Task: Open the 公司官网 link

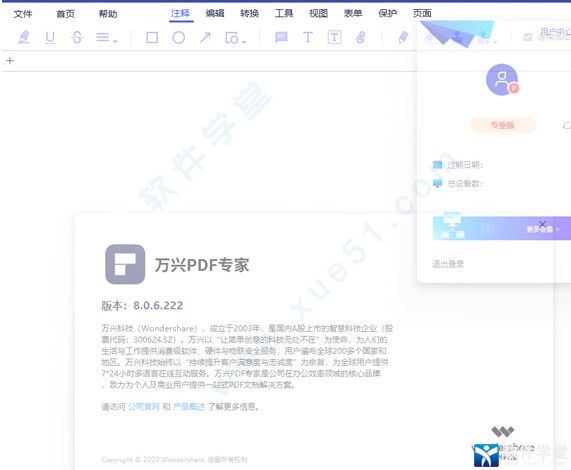Action: [144, 406]
